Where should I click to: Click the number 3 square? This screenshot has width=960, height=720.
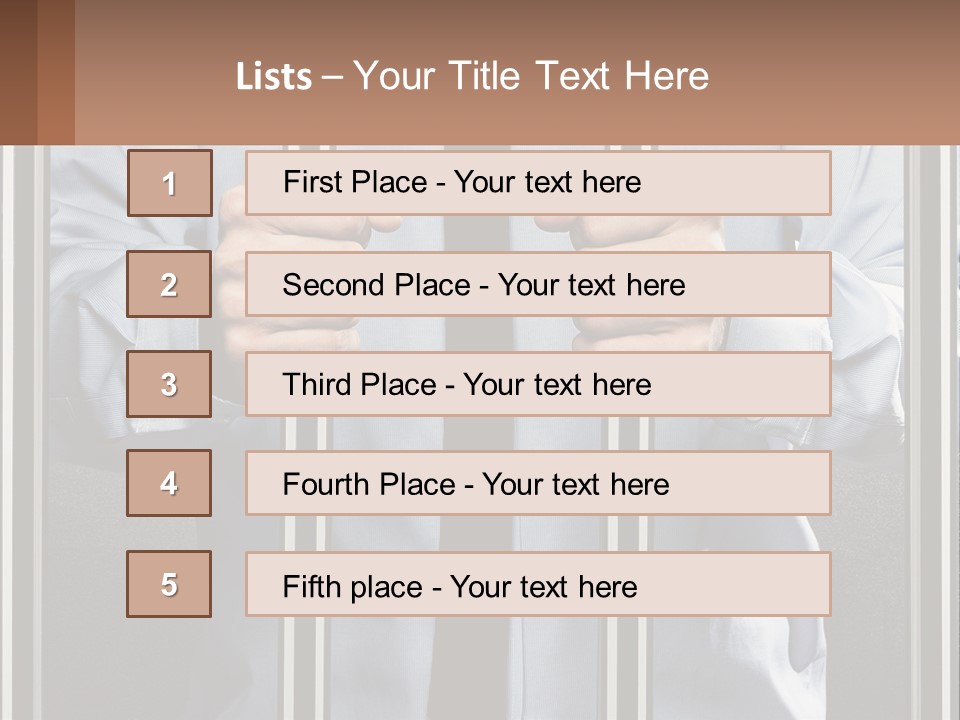(169, 384)
